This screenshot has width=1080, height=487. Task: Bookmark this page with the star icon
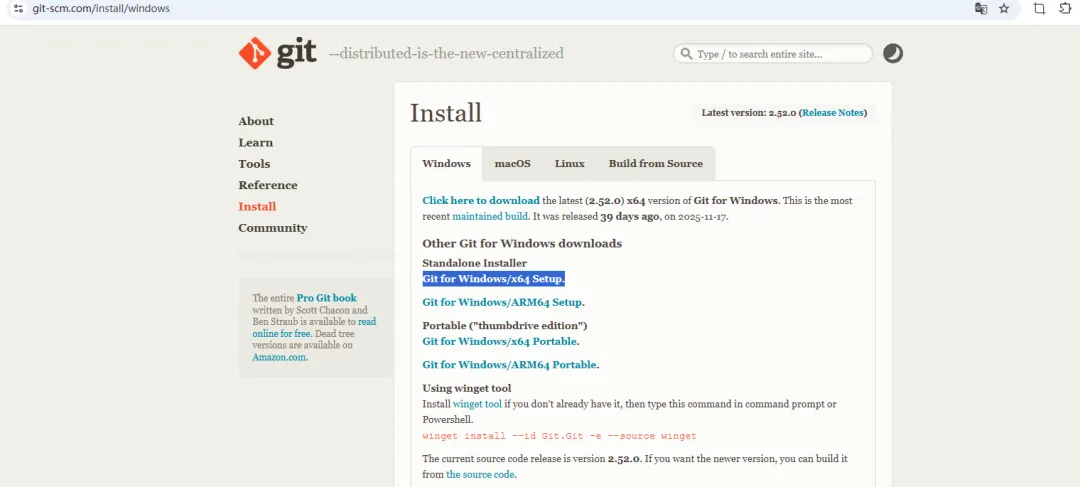coord(1004,9)
